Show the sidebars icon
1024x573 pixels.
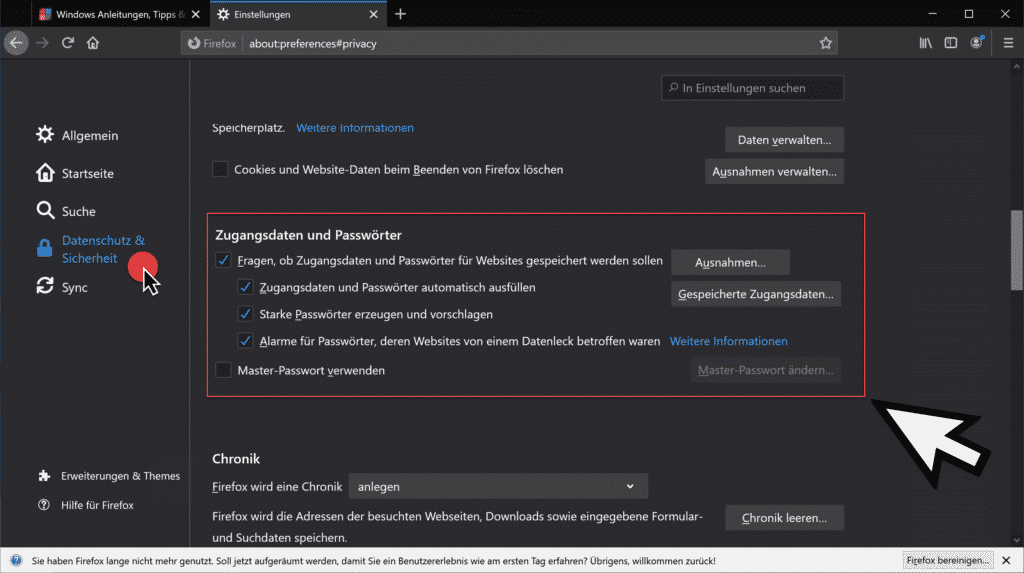pos(951,43)
